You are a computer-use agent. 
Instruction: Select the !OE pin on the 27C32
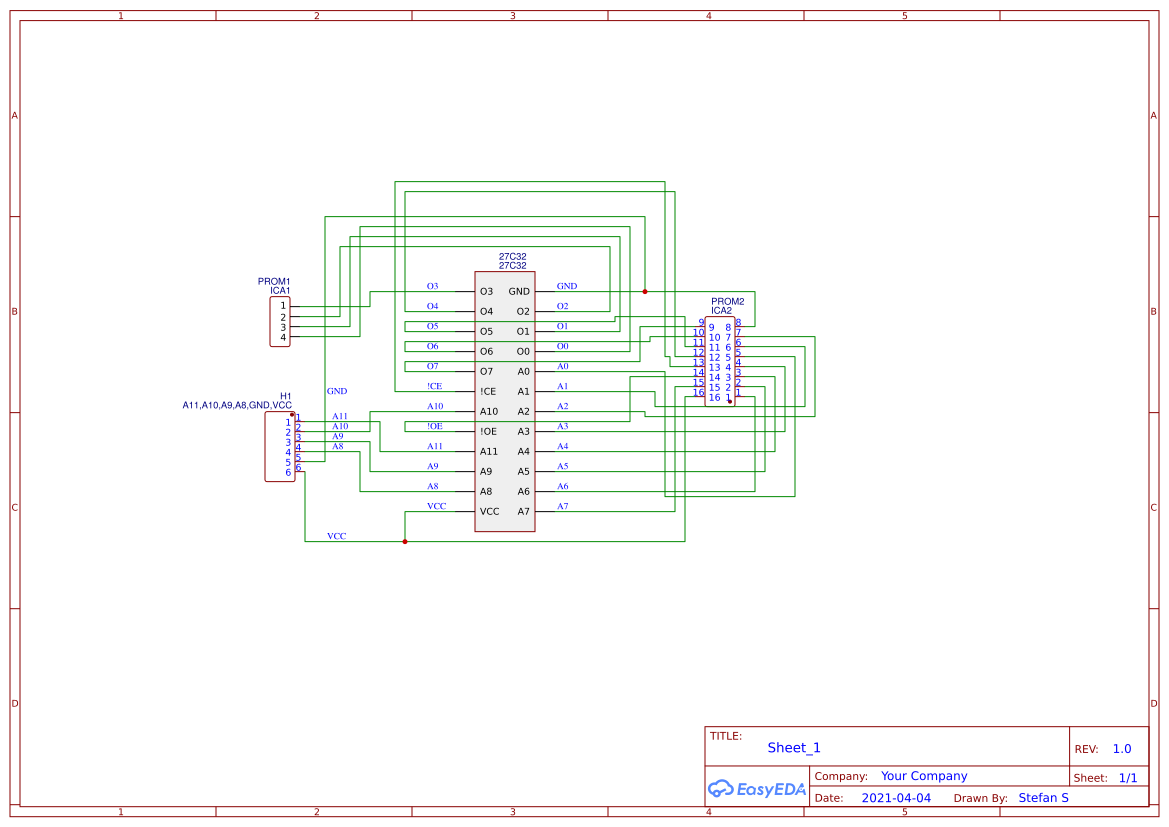[x=489, y=431]
